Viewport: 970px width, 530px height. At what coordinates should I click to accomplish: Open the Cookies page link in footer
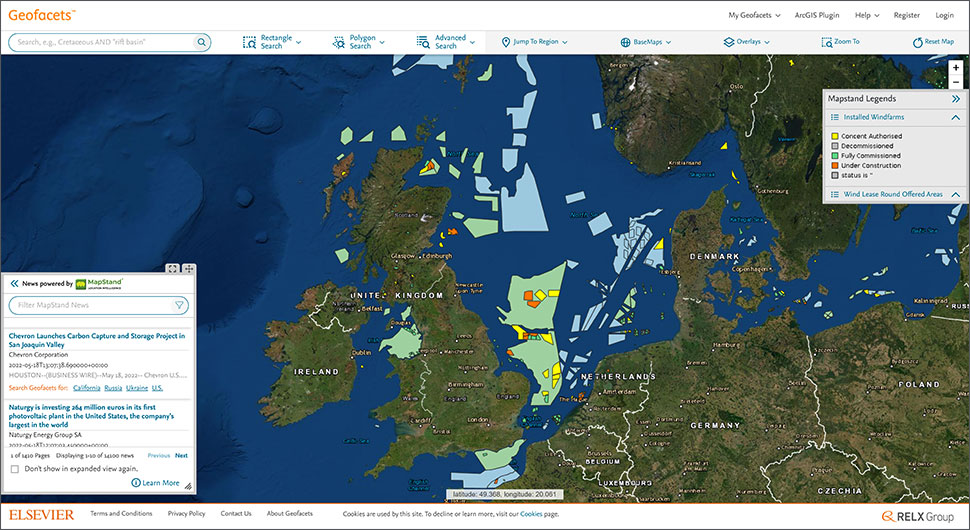(x=531, y=514)
